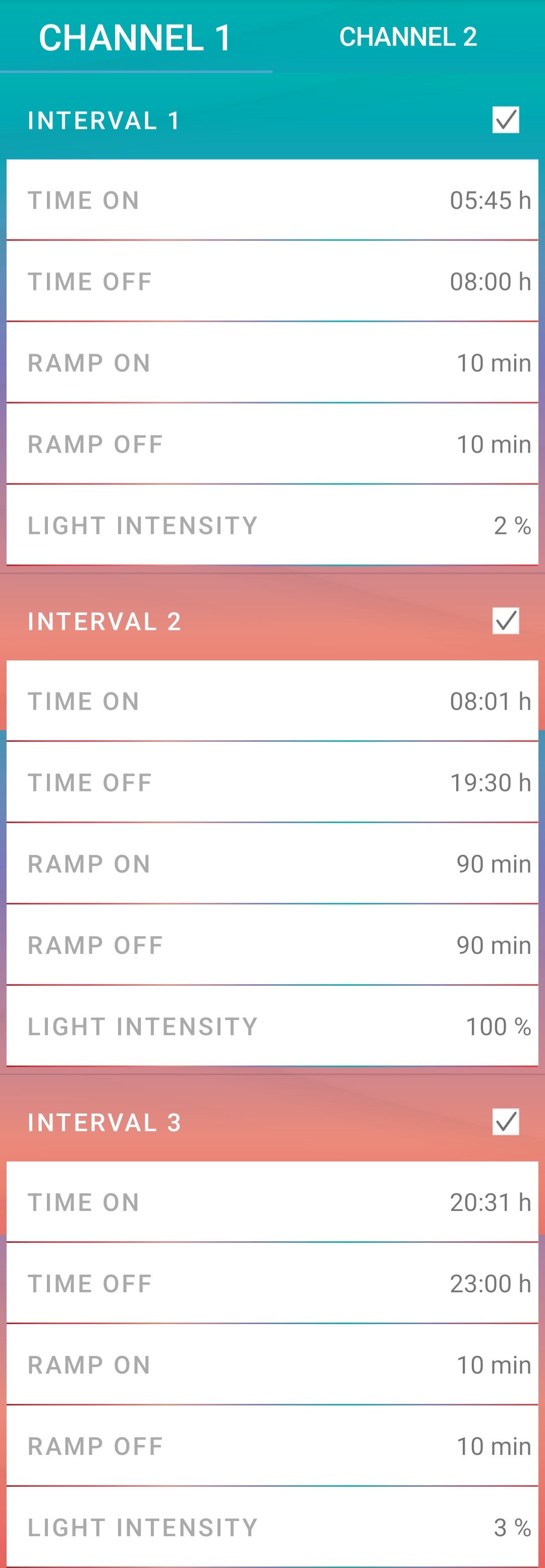This screenshot has height=1568, width=545.
Task: Tap Interval 3 Ramp Off row
Action: coord(272,1446)
